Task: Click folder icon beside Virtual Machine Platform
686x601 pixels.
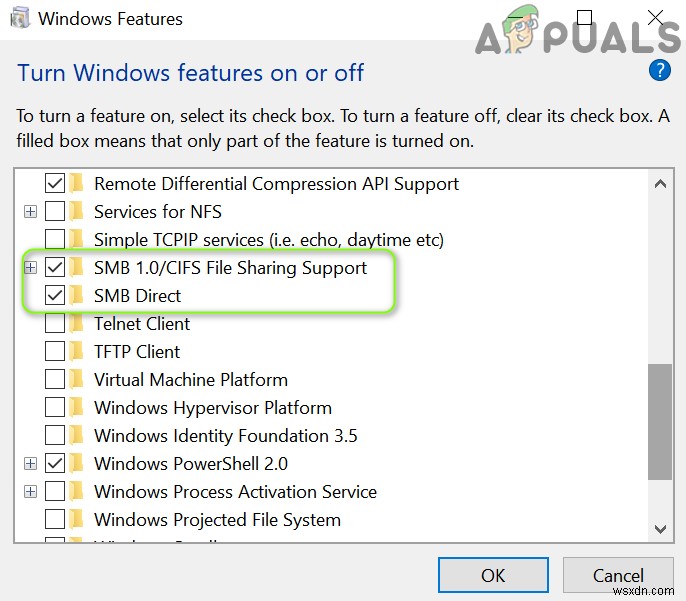Action: click(x=78, y=380)
